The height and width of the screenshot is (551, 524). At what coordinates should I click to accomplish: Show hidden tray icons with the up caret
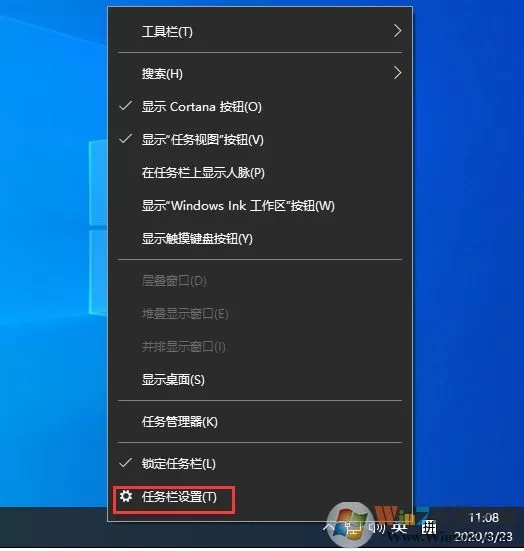click(x=329, y=527)
